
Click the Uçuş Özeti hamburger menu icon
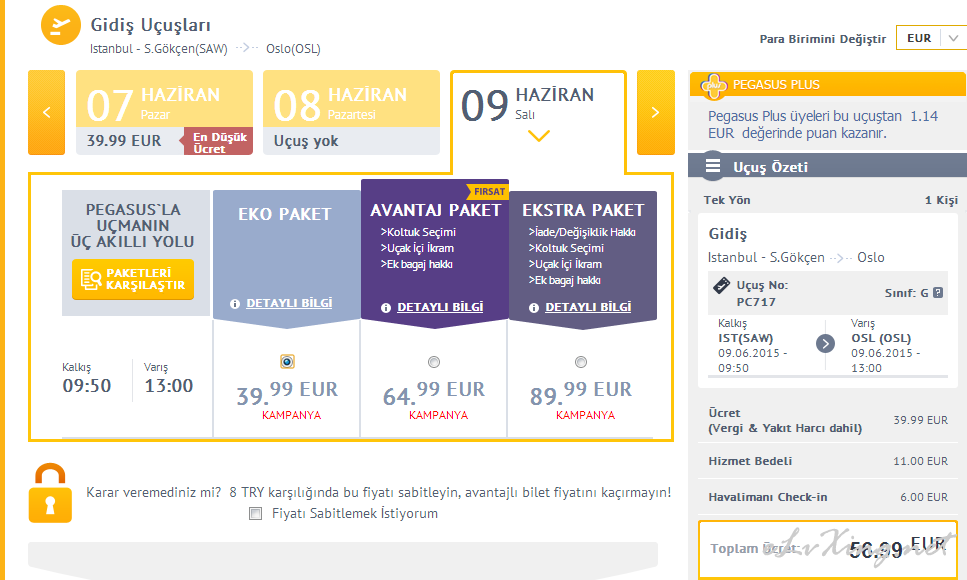pyautogui.click(x=713, y=166)
